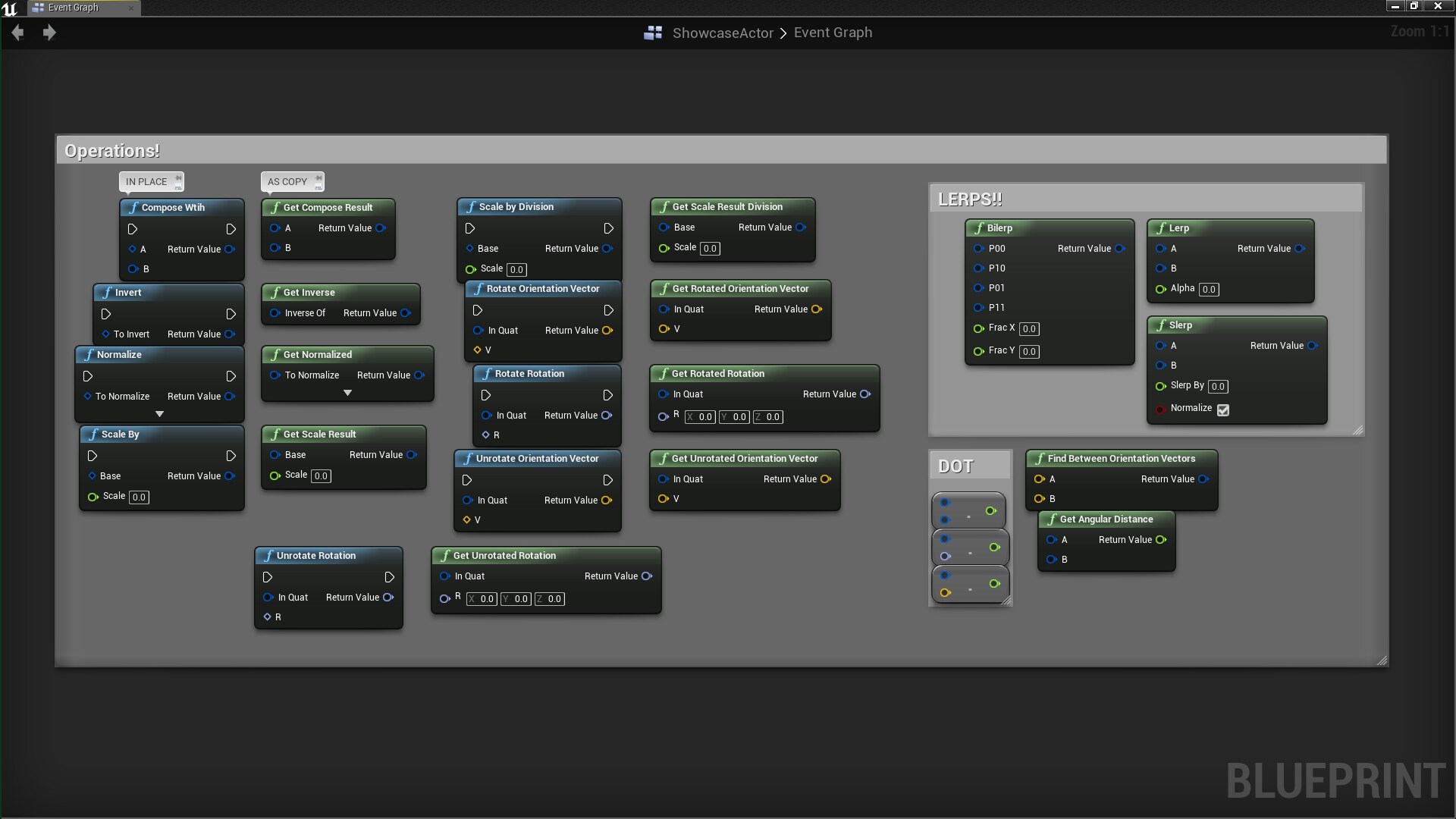Click the f icon on the Slerp node header
The width and height of the screenshot is (1456, 819).
(x=1160, y=325)
